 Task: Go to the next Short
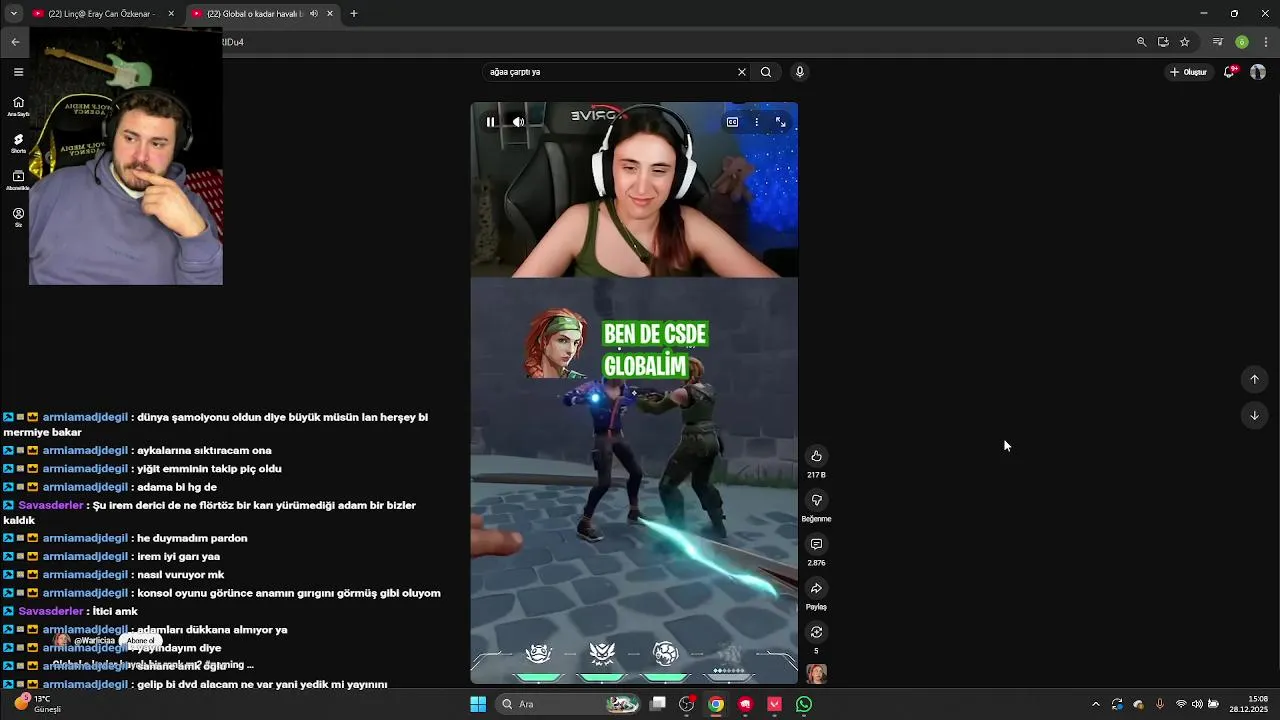tap(1254, 415)
